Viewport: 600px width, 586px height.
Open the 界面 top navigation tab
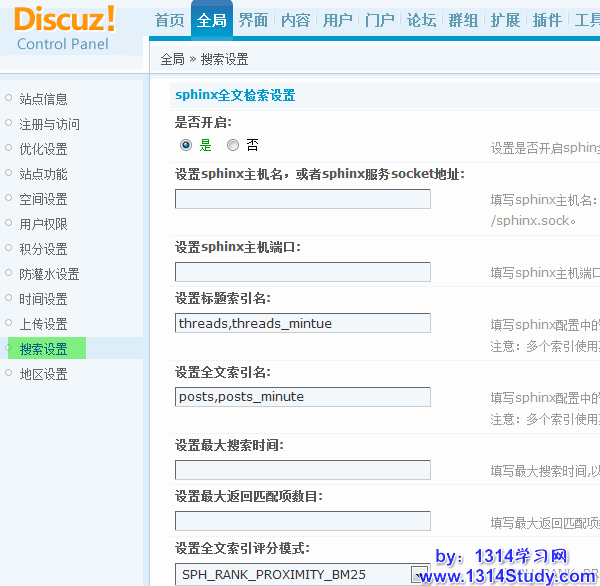click(253, 20)
